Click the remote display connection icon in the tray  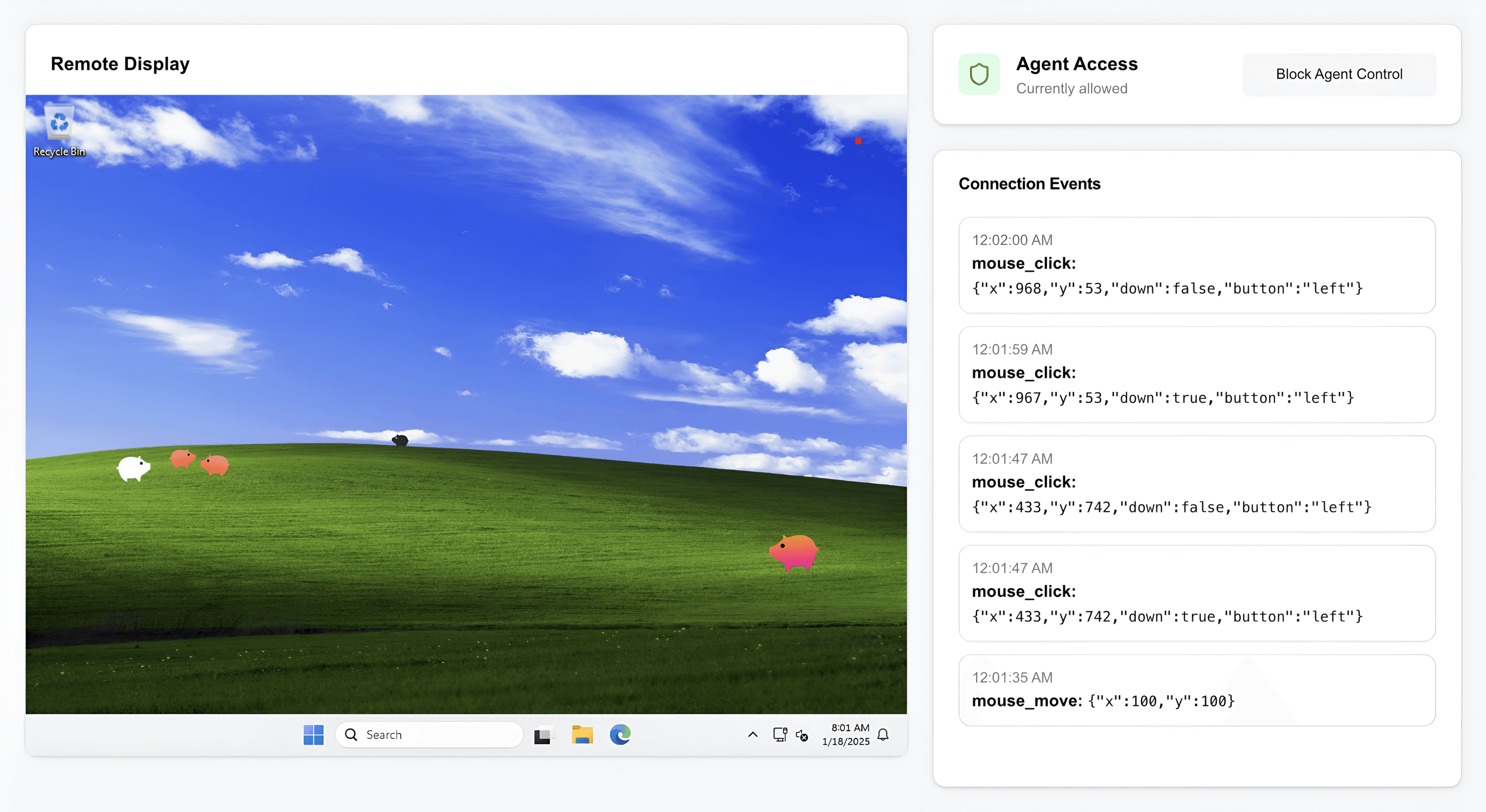pyautogui.click(x=780, y=735)
